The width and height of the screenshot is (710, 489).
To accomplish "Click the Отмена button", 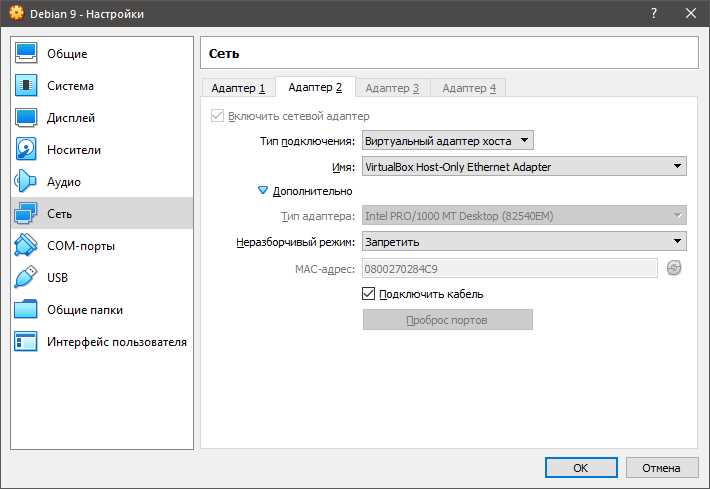I will [x=662, y=468].
